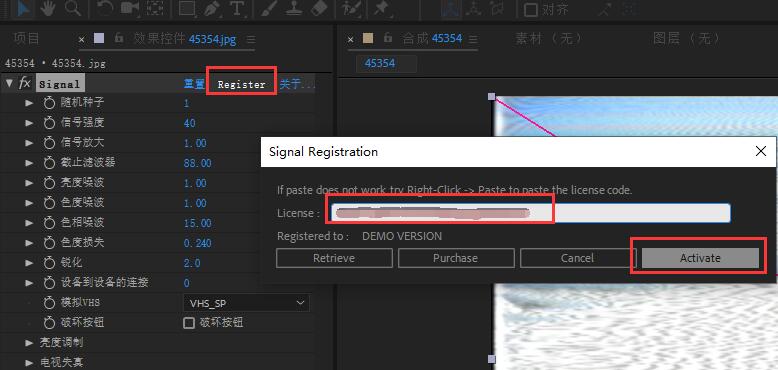Select the Pen tool
Screen dimensions: 778x370
(212, 8)
